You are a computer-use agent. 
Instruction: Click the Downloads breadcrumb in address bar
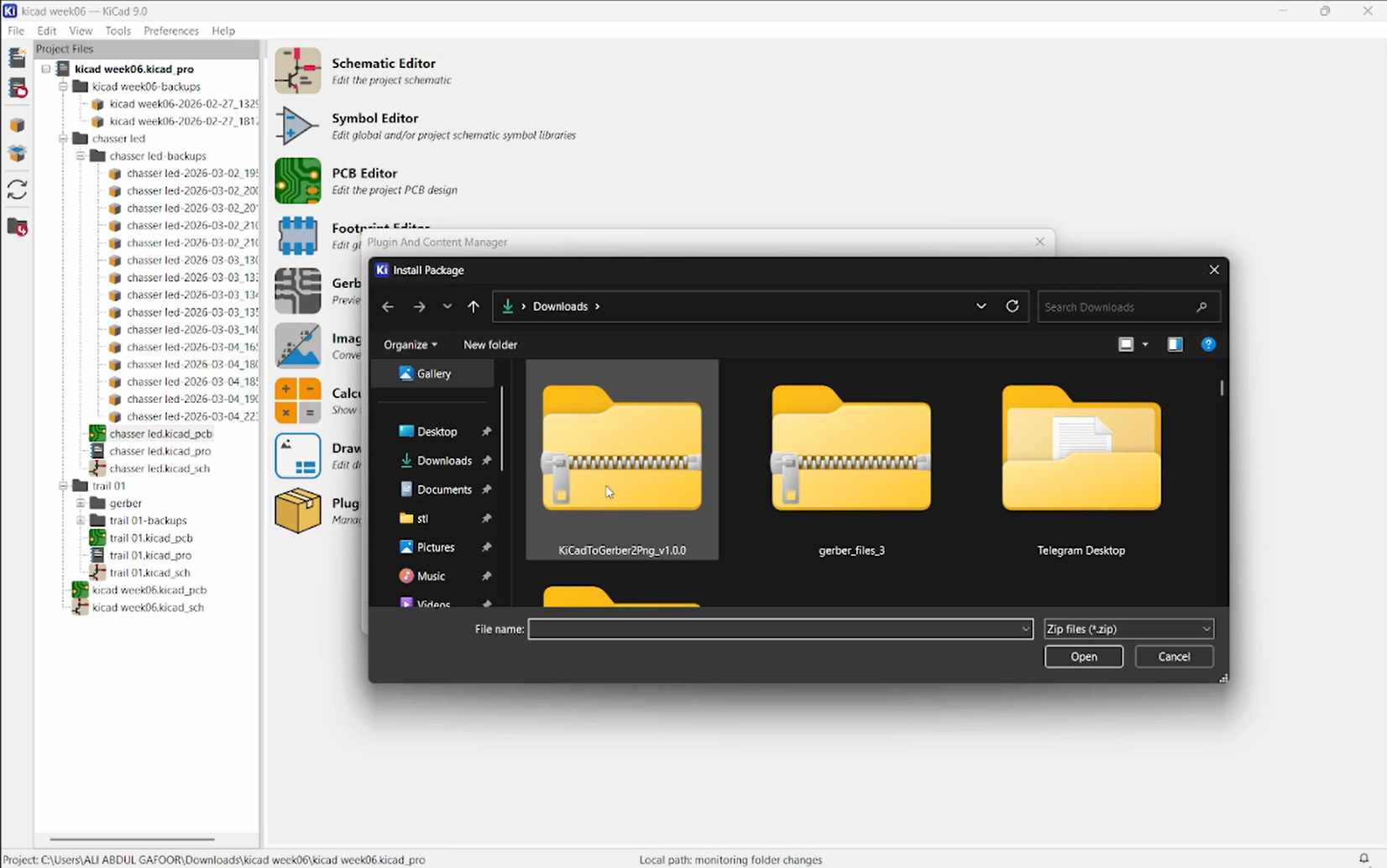(x=560, y=306)
